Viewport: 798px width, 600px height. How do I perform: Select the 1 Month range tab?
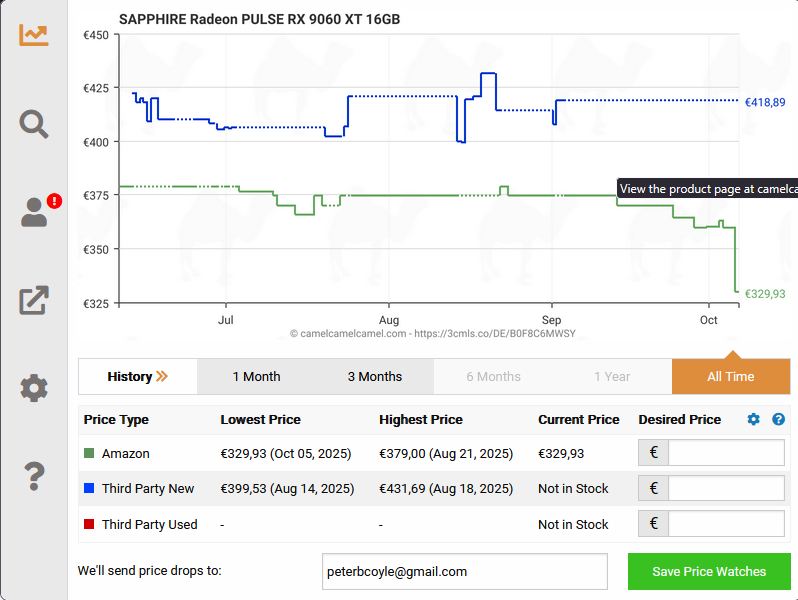(x=256, y=377)
